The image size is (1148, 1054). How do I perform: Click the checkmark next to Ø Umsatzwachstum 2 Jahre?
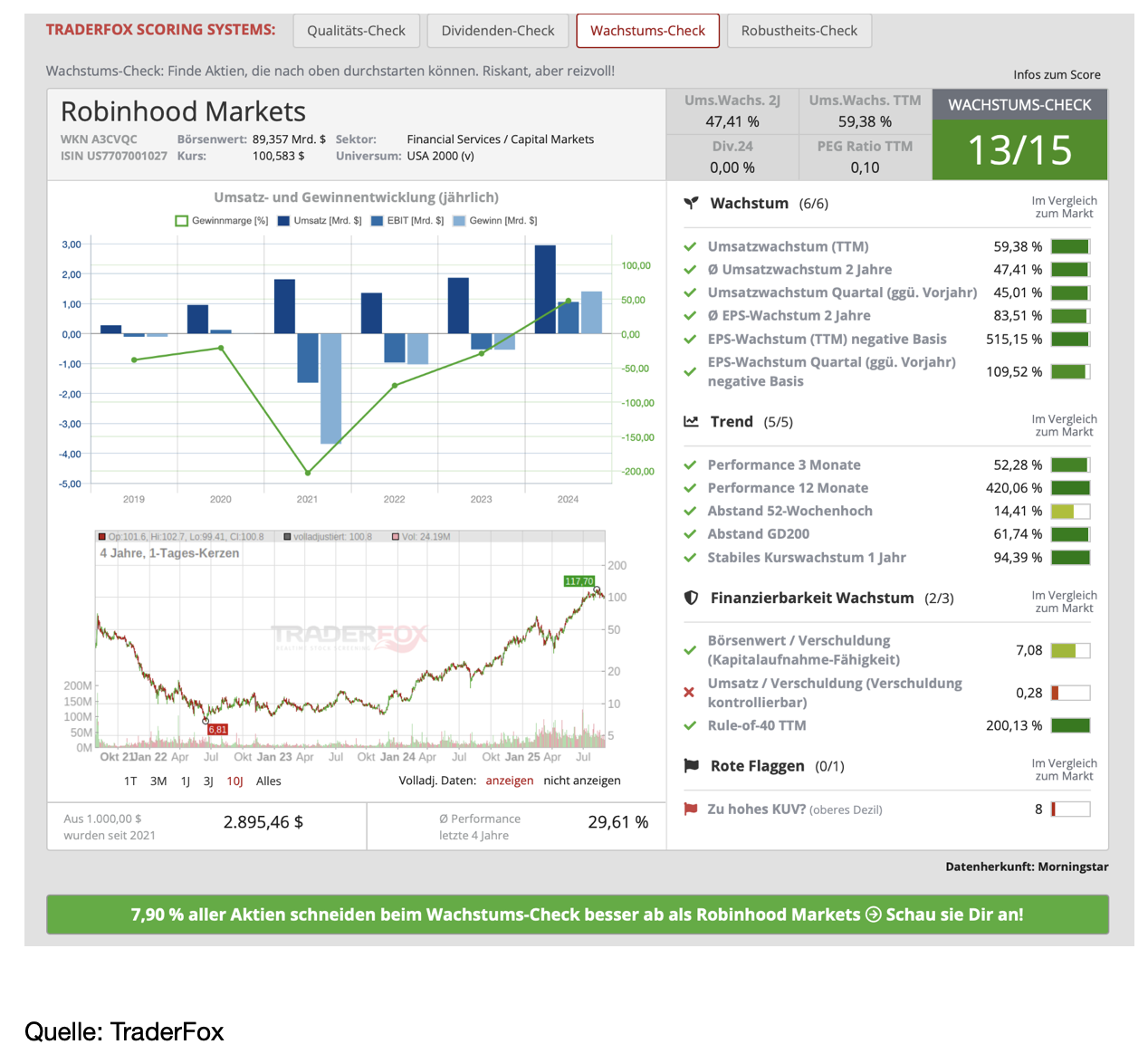coord(690,269)
